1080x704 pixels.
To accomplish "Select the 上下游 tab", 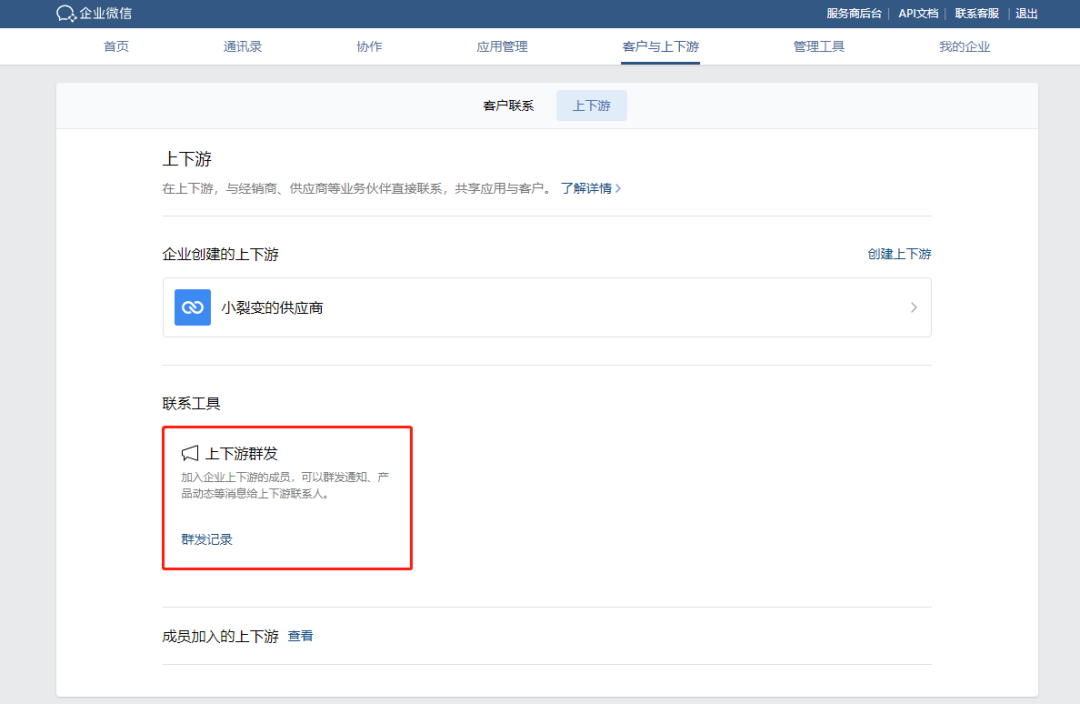I will 591,105.
